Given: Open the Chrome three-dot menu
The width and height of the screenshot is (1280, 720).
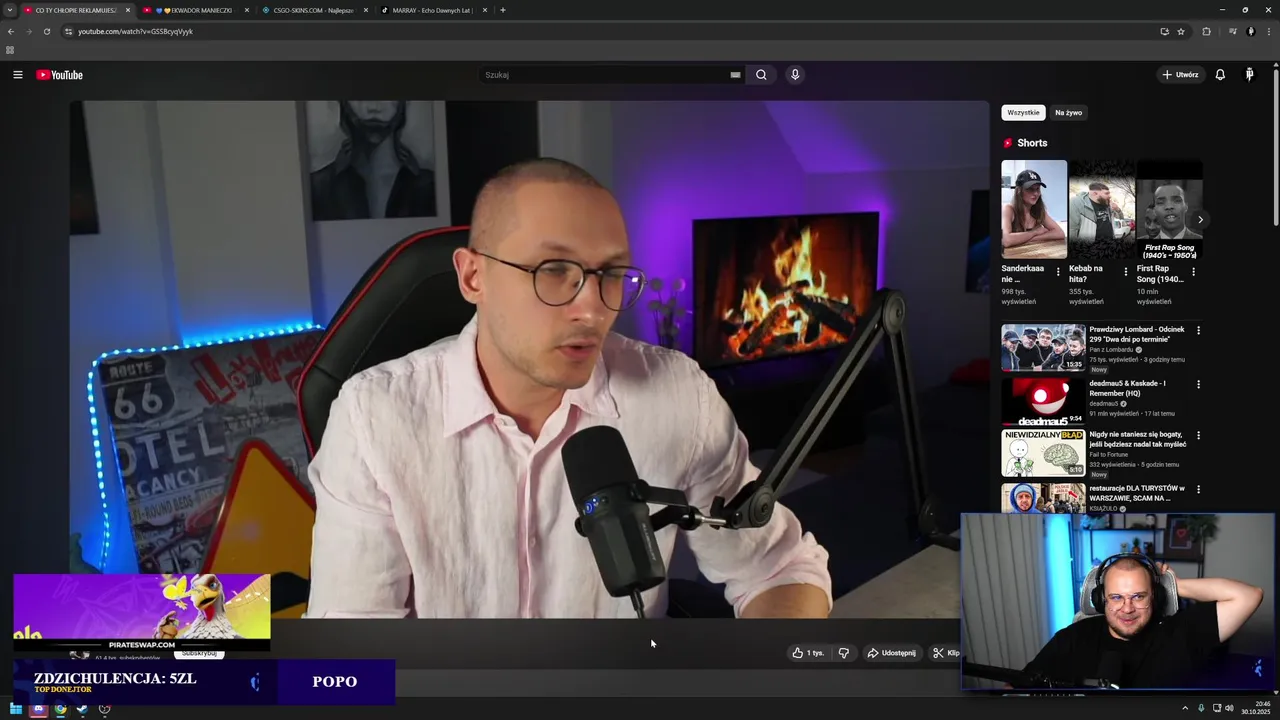Looking at the screenshot, I should [1268, 31].
